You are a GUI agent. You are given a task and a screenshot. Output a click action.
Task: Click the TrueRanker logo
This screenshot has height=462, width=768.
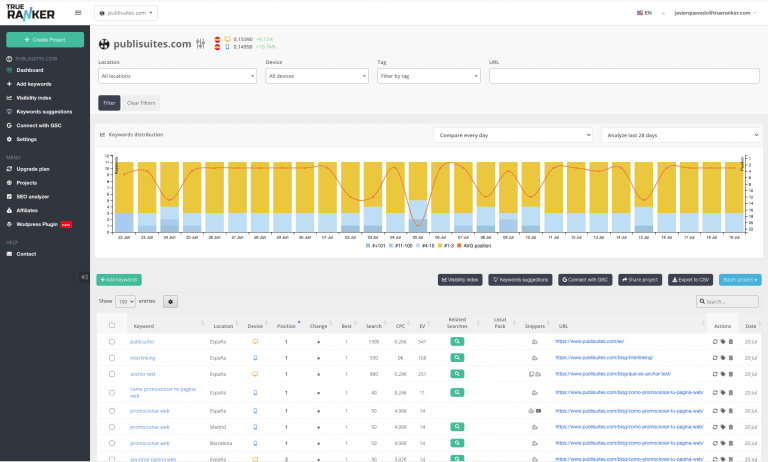tap(30, 12)
